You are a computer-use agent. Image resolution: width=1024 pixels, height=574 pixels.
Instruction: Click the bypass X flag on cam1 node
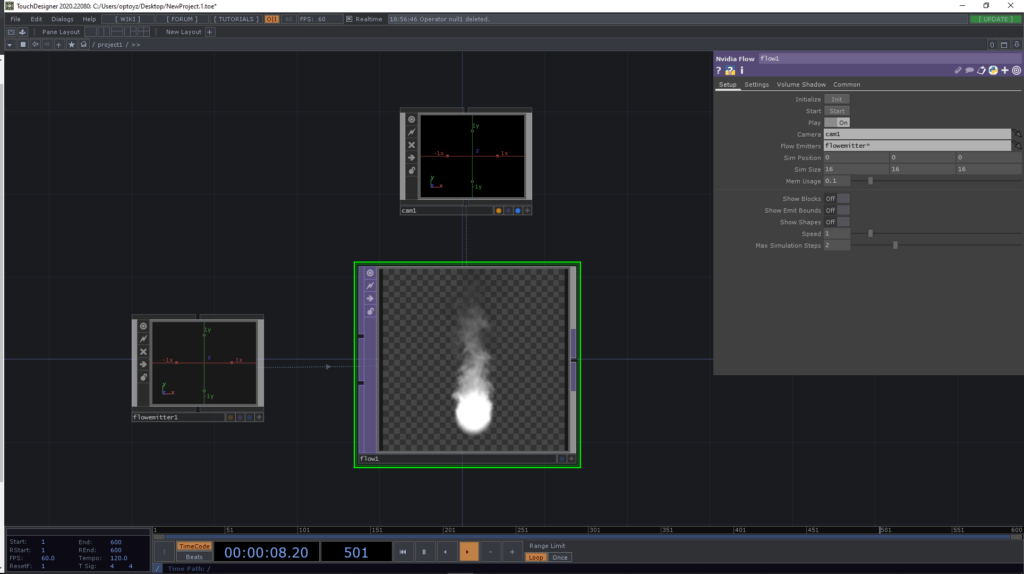point(411,145)
